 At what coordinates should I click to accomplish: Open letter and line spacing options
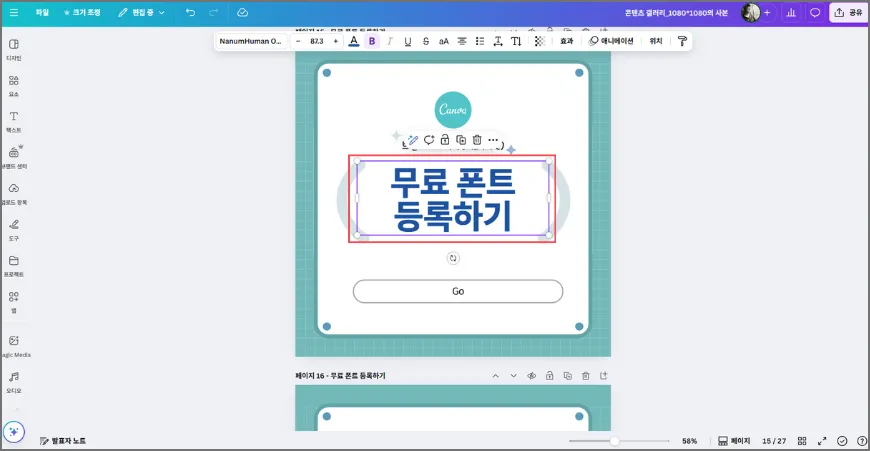coord(498,41)
